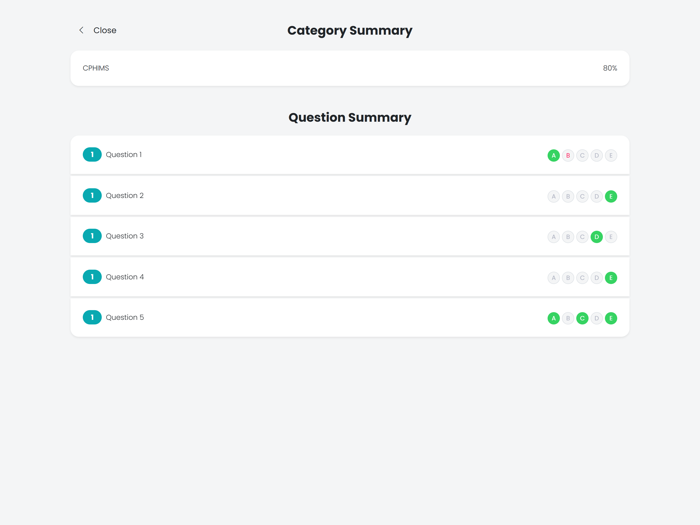
Task: Open the CPHIMS category row
Action: (350, 68)
